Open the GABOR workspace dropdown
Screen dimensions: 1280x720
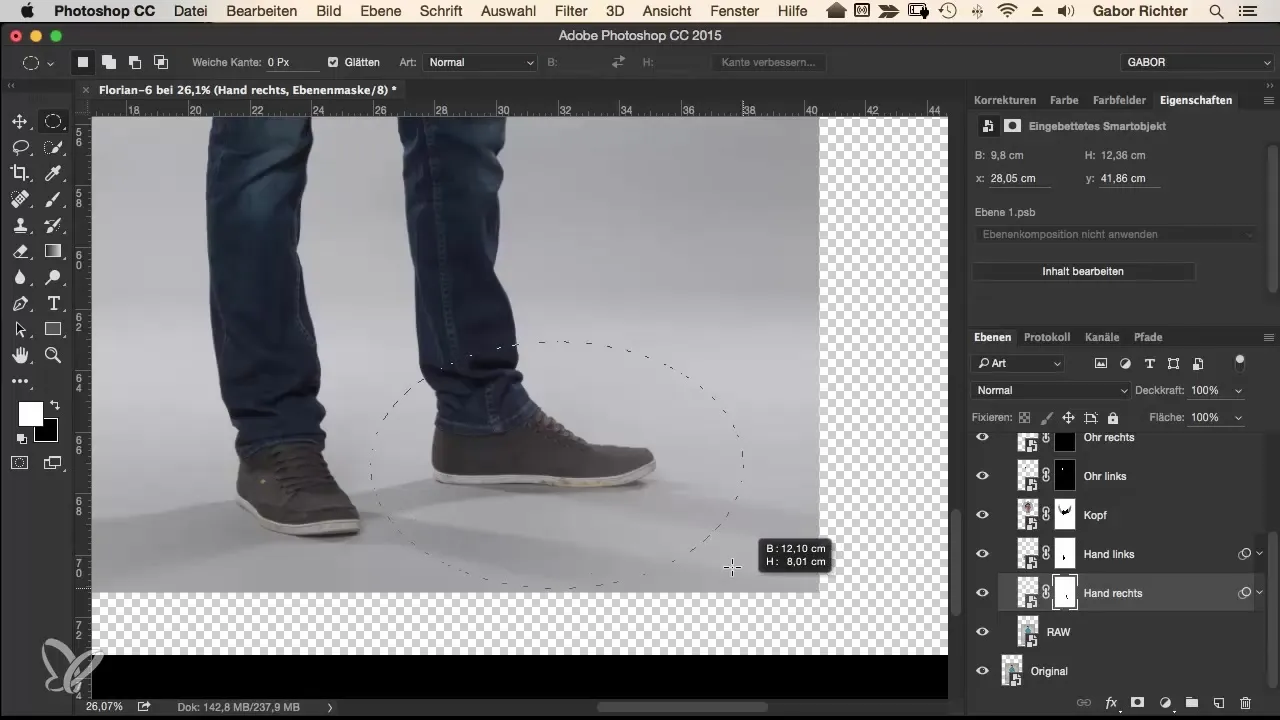point(1196,62)
